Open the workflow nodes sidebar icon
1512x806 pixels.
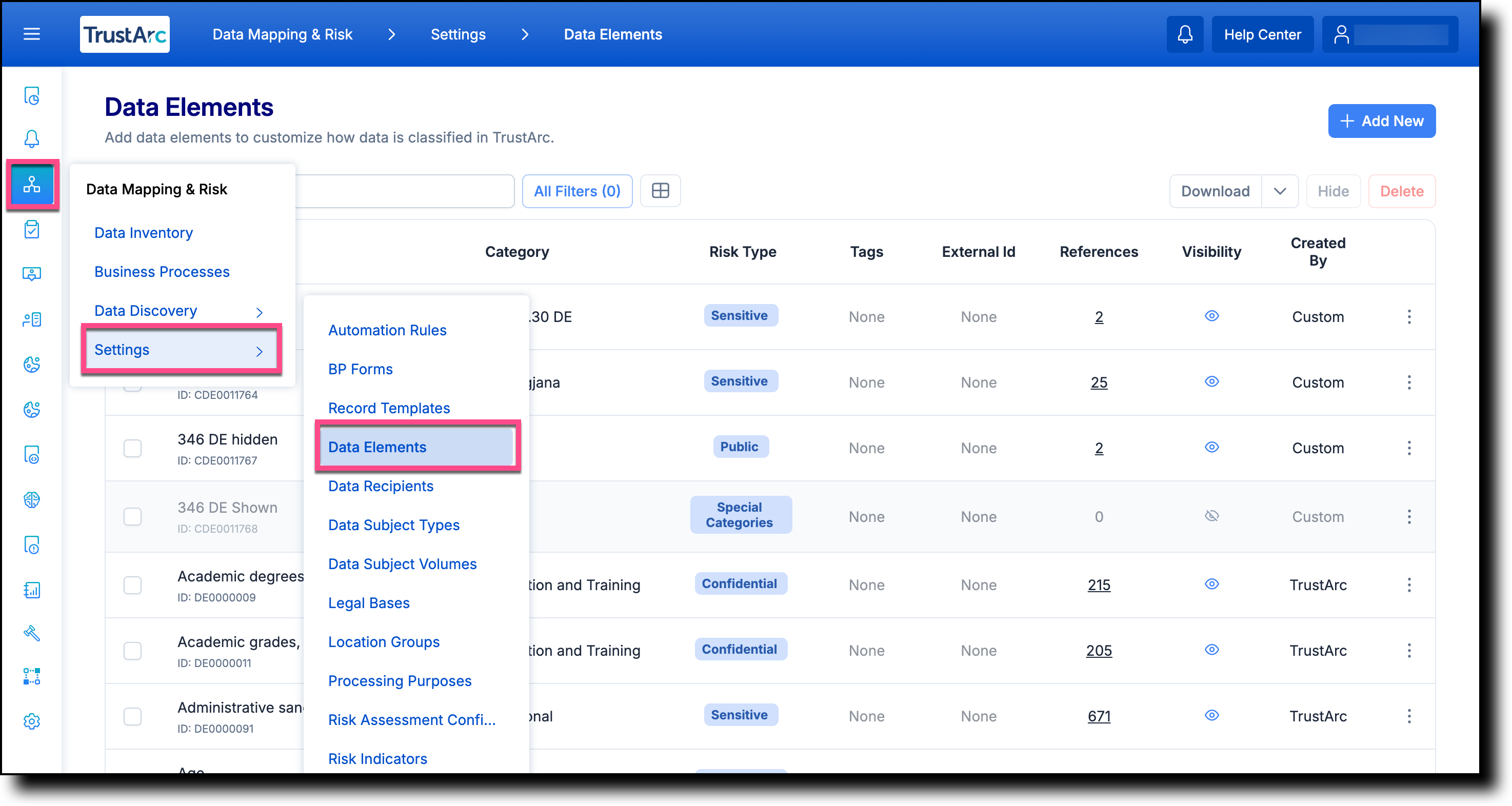[x=32, y=676]
